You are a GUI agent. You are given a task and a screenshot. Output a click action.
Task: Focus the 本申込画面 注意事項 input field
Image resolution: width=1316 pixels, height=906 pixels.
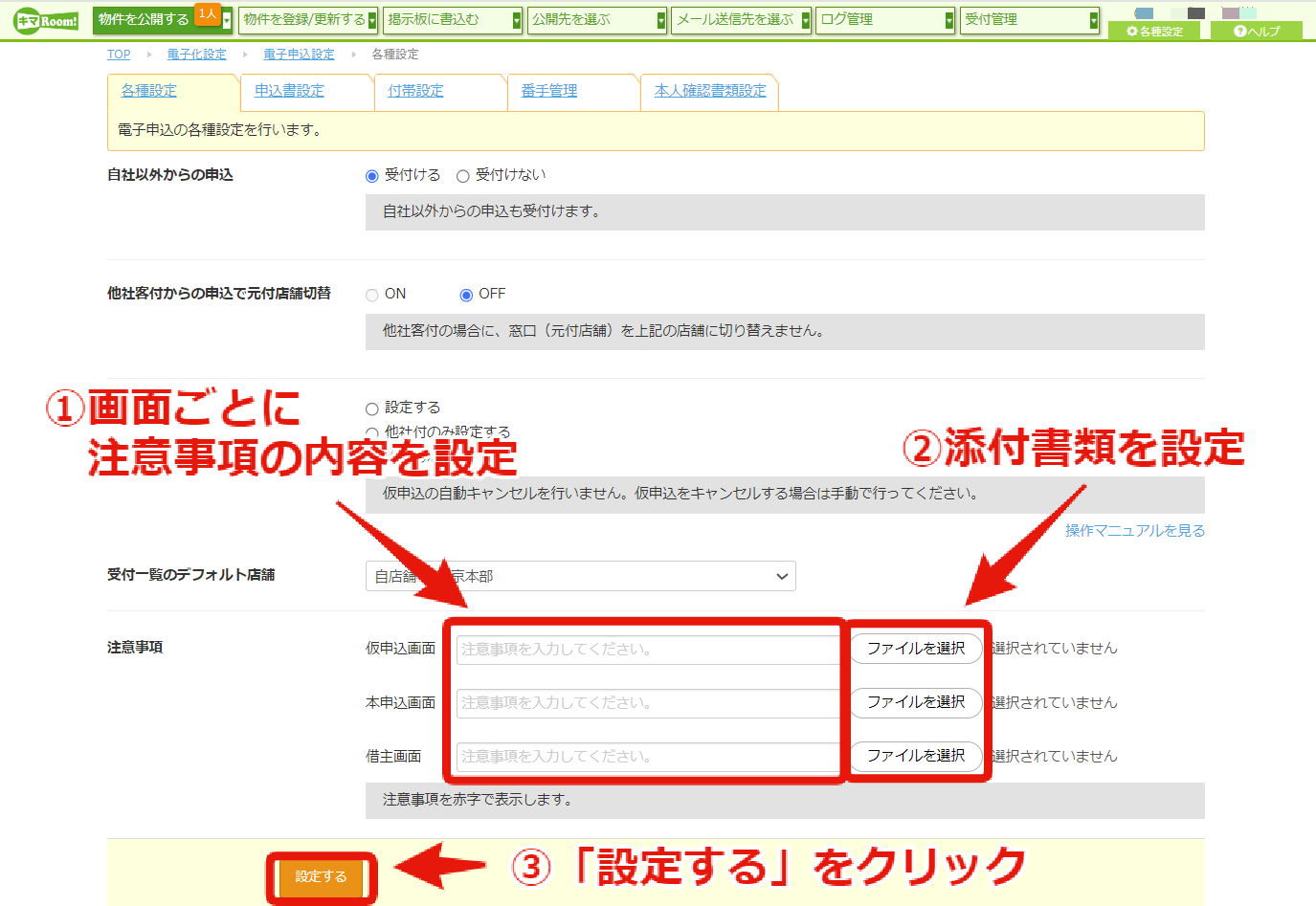[x=648, y=702]
